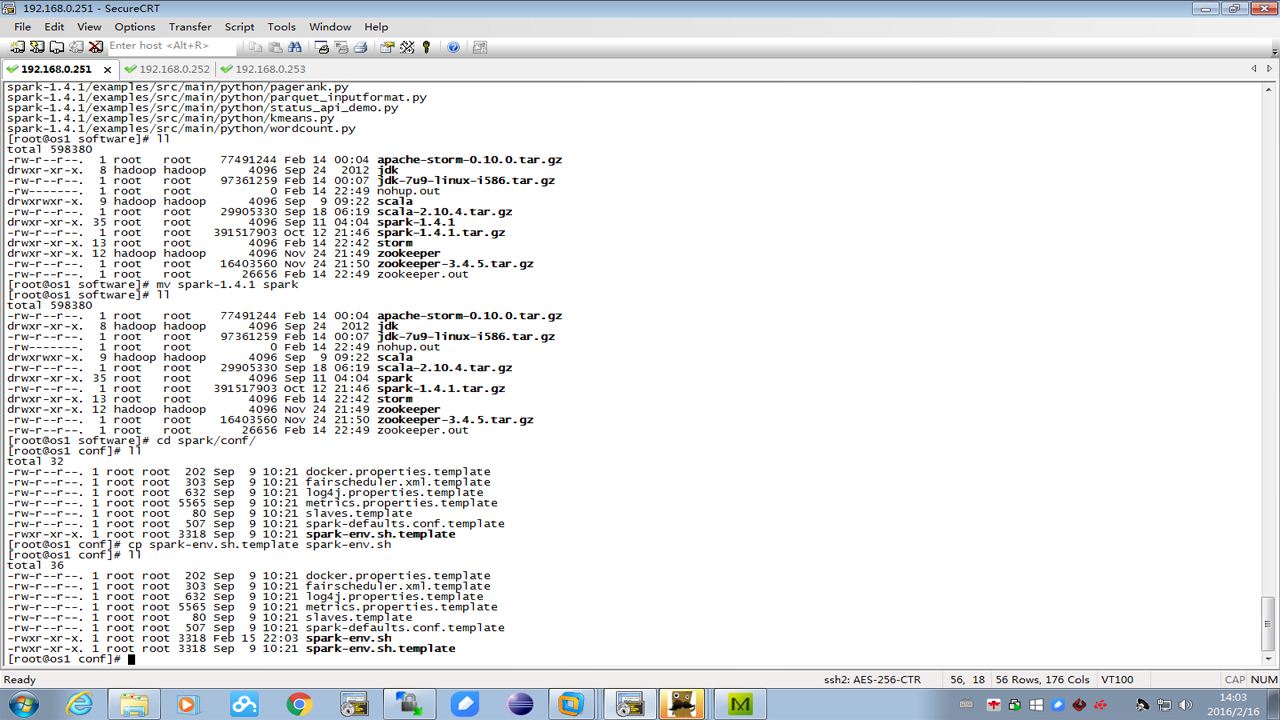Click the Print printer icon
This screenshot has height=720, width=1280.
(x=360, y=47)
